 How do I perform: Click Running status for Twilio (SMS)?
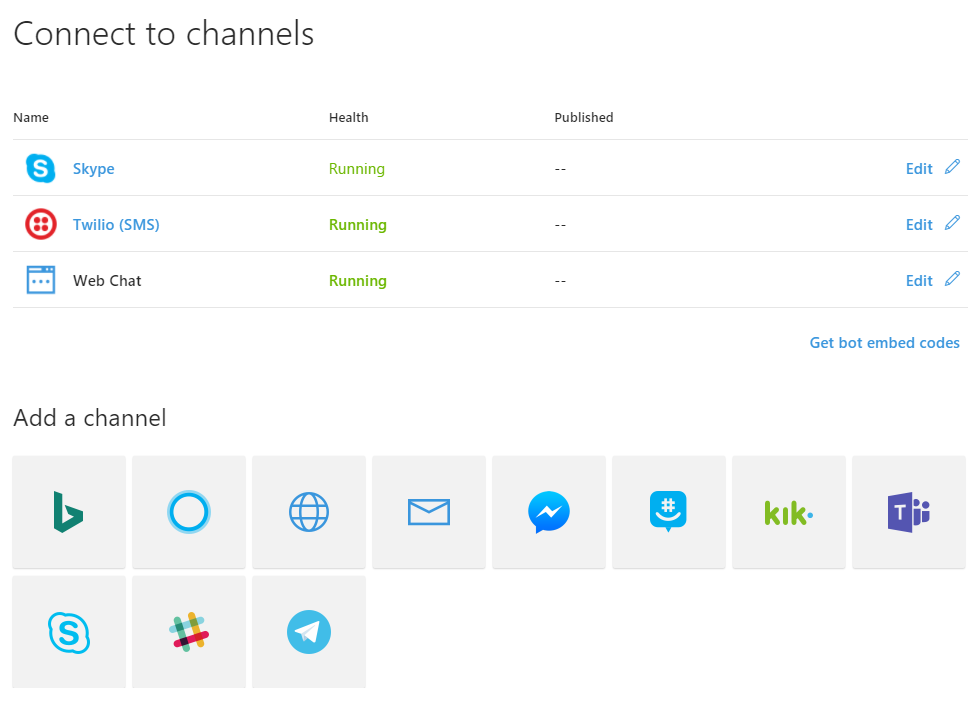tap(357, 225)
